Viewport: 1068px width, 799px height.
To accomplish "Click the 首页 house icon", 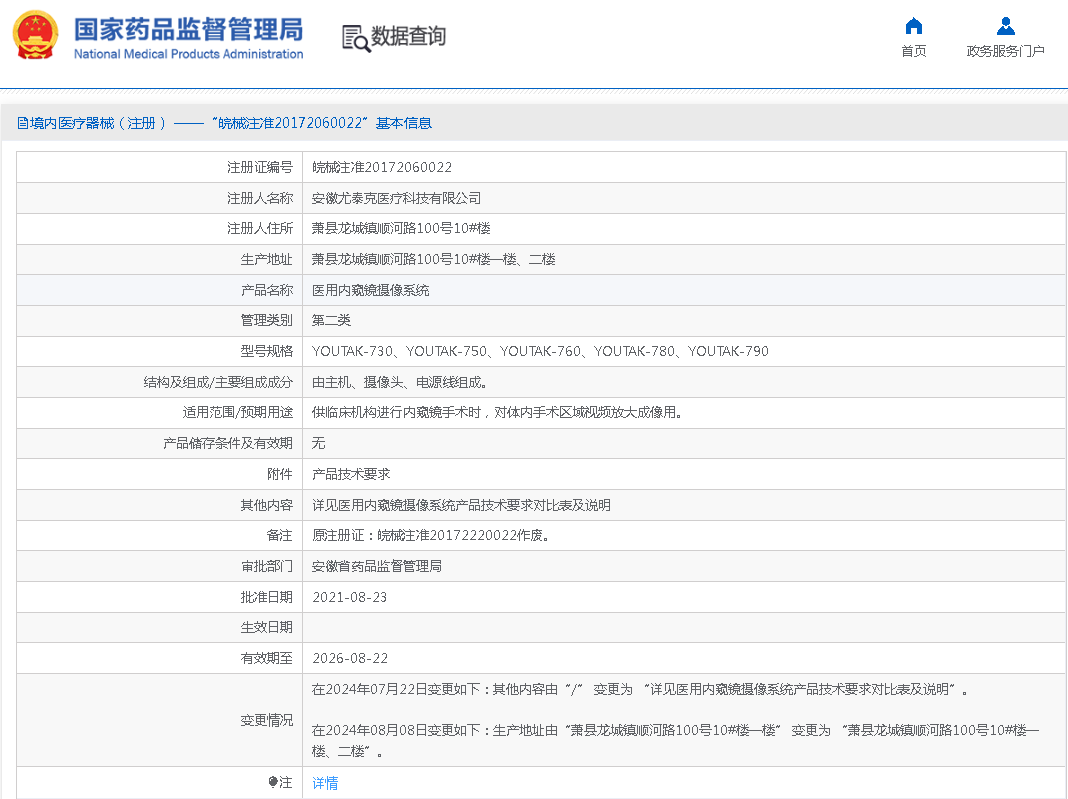I will 913,27.
